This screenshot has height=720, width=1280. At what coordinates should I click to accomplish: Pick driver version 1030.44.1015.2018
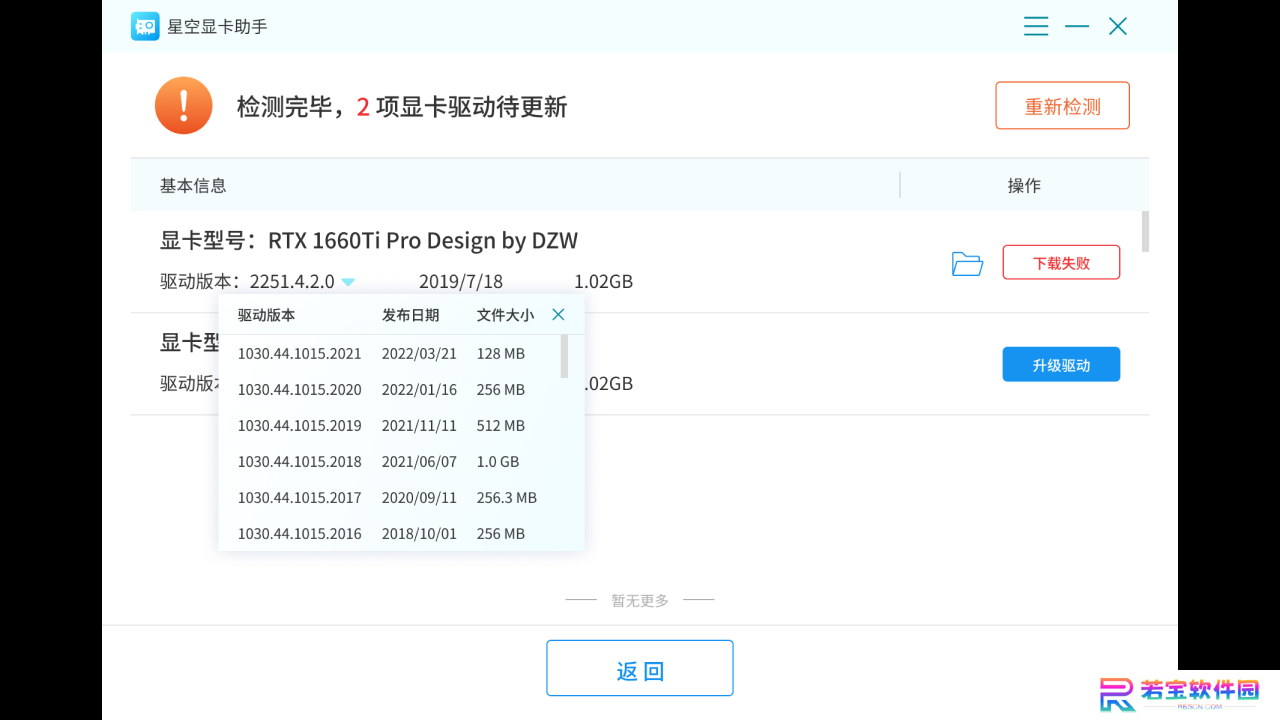[390, 461]
